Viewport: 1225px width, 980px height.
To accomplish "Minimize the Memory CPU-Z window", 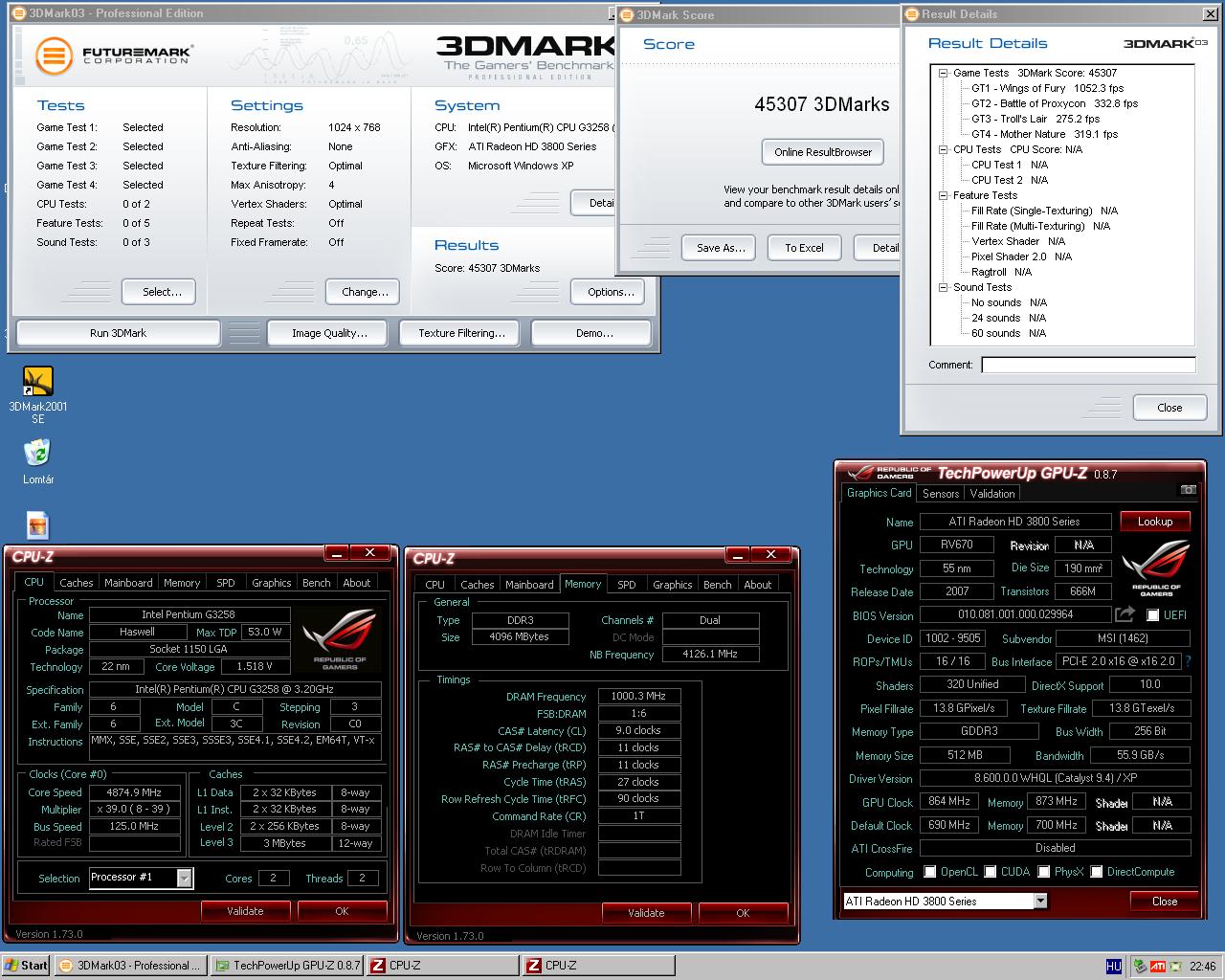I will pyautogui.click(x=737, y=555).
